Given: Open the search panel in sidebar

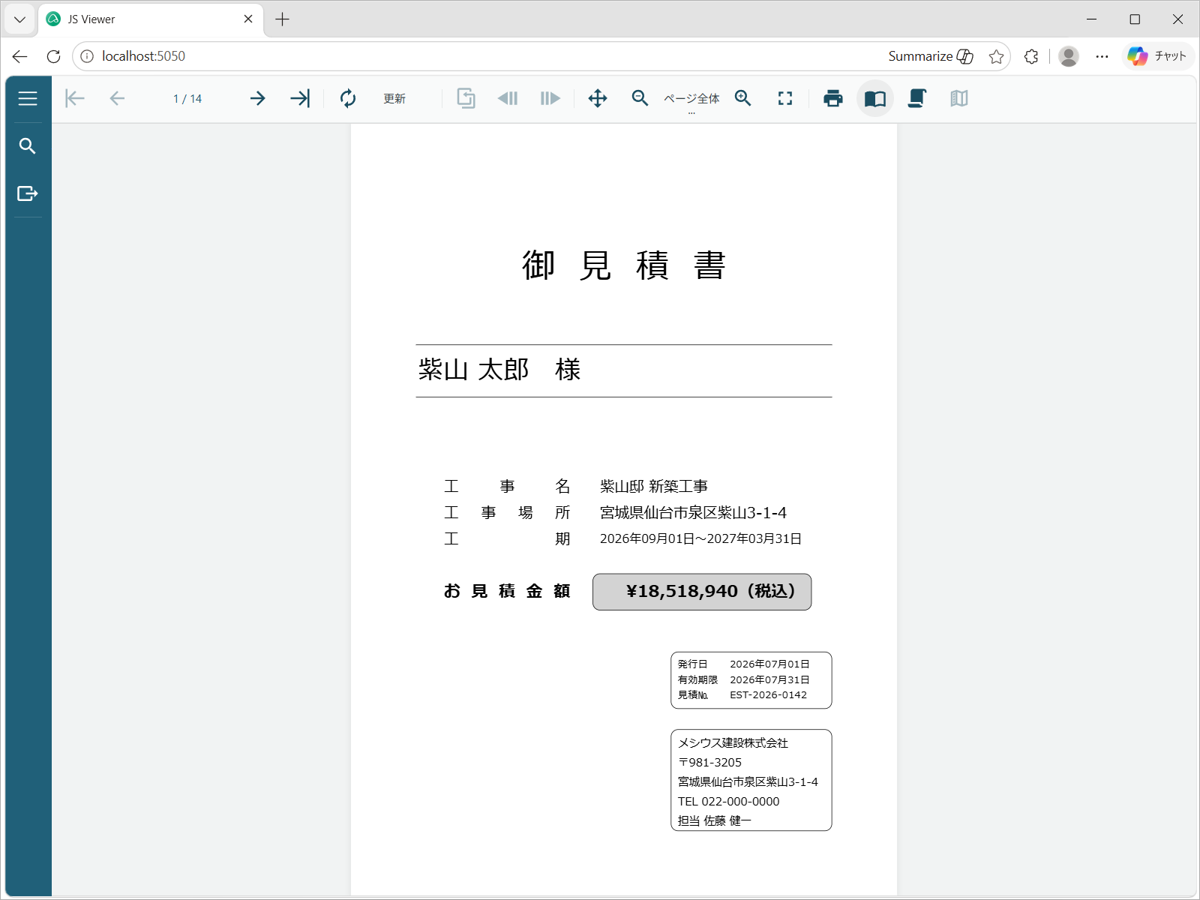Looking at the screenshot, I should pos(28,146).
